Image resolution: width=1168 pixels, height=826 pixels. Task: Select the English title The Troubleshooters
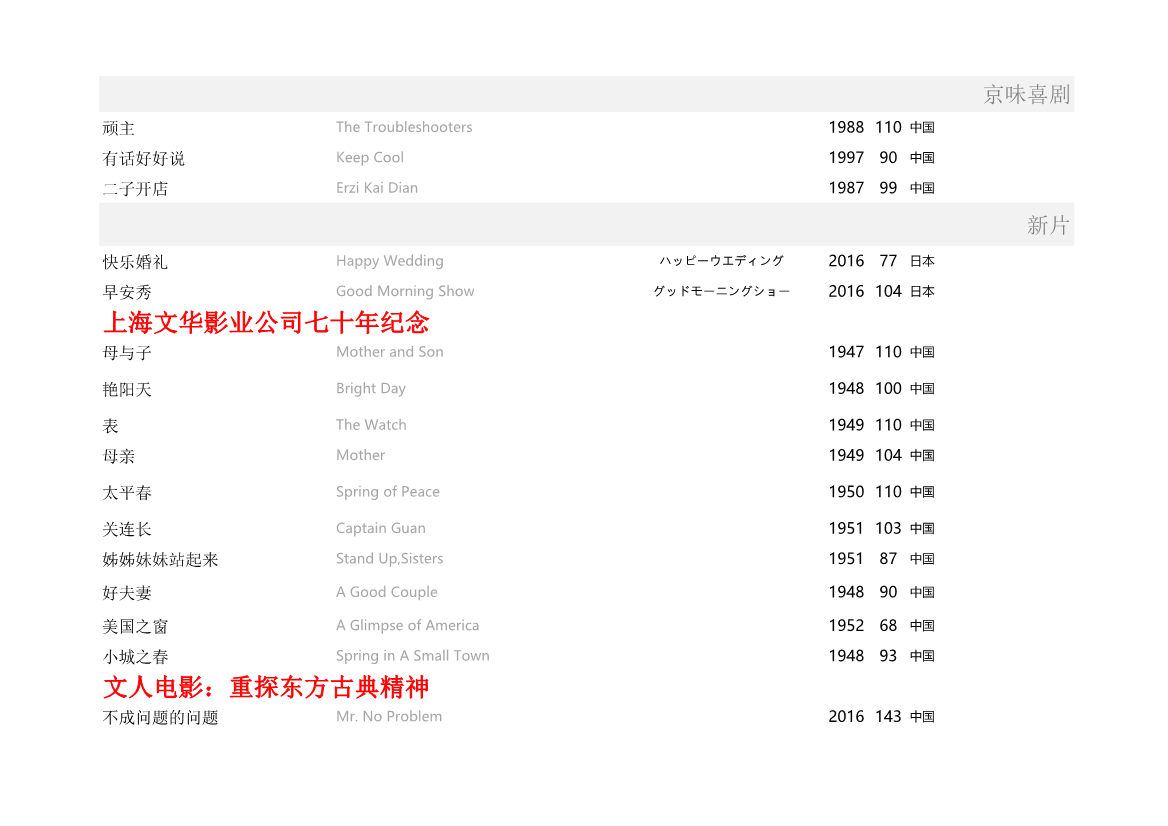pos(404,127)
